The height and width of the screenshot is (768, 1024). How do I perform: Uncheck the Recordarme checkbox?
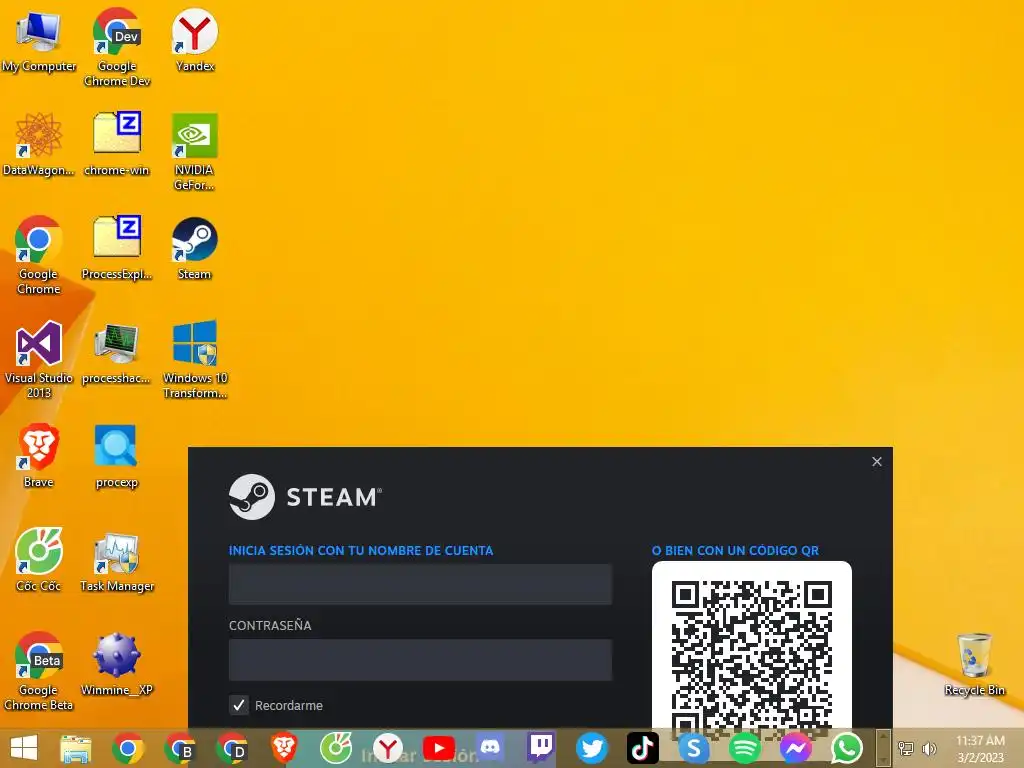click(x=239, y=705)
